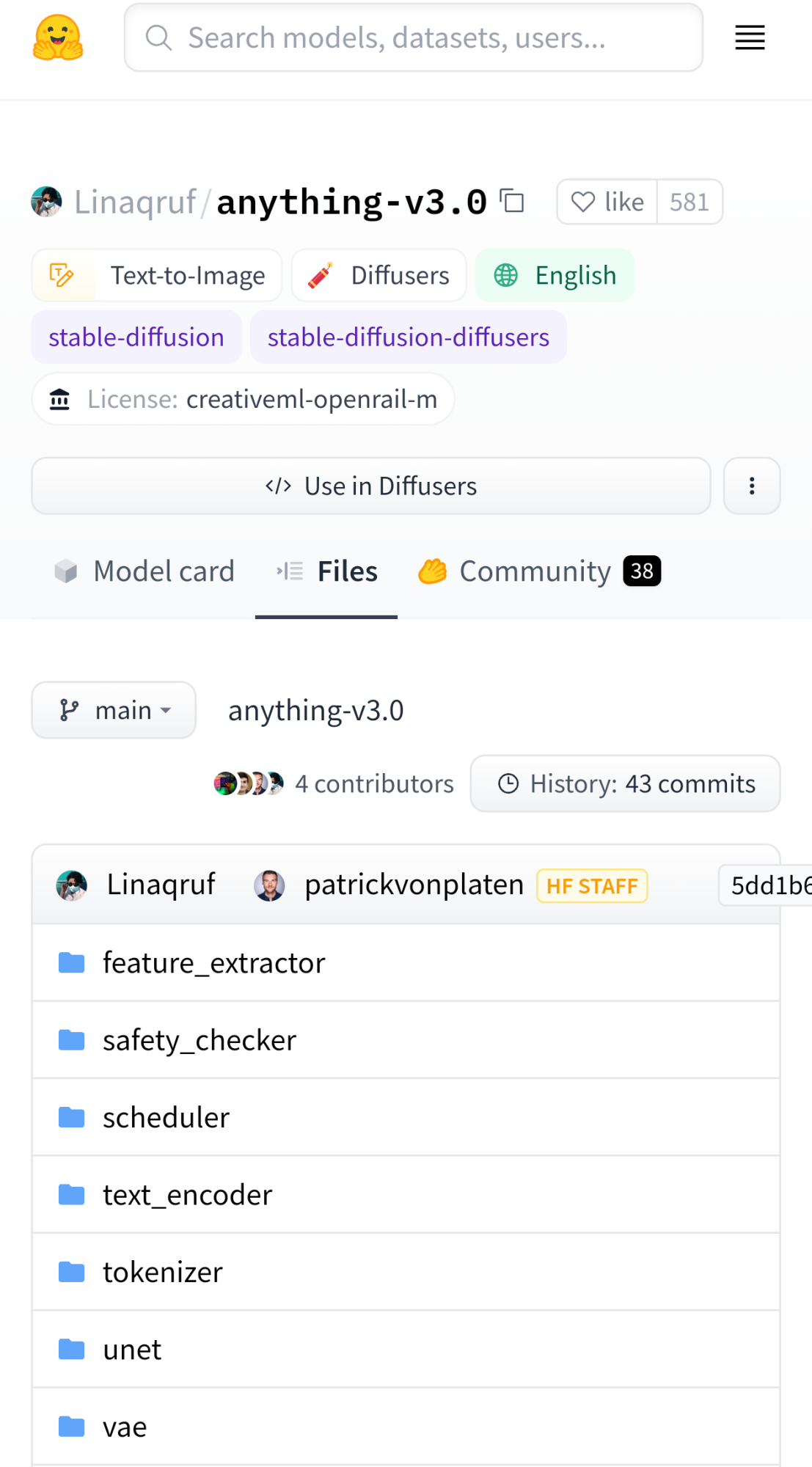Open the stable-diffusion tag
Viewport: 812px width, 1467px height.
pyautogui.click(x=136, y=337)
